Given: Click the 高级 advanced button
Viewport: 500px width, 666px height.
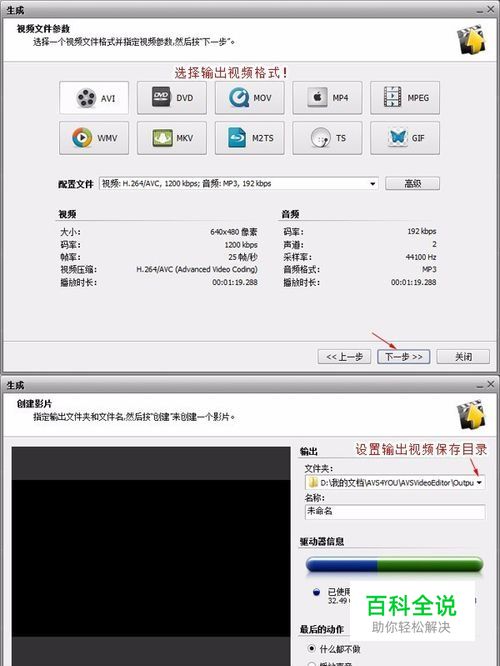Looking at the screenshot, I should click(x=412, y=183).
